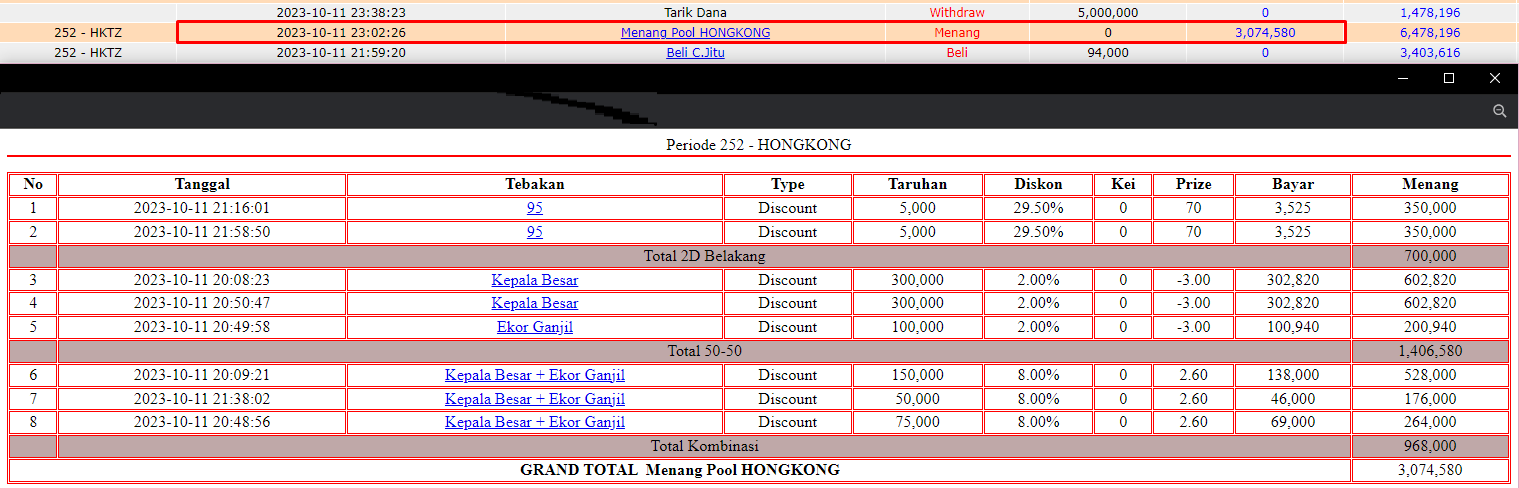Image resolution: width=1519 pixels, height=488 pixels.
Task: Select the grand total value 3,074,580
Action: [1430, 470]
